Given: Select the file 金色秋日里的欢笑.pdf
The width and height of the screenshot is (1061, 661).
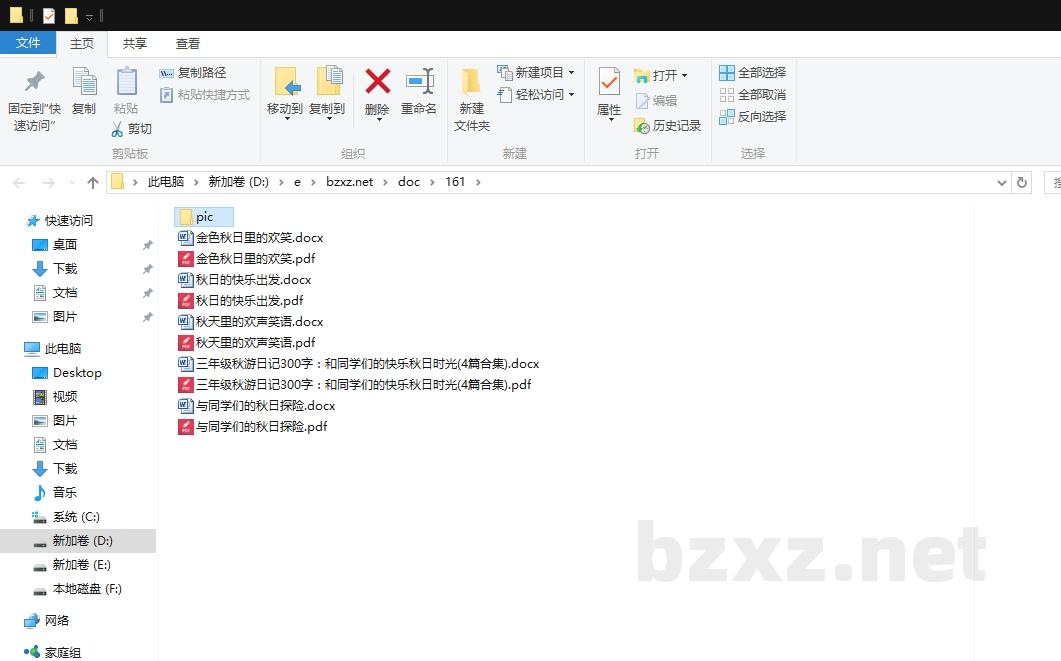Looking at the screenshot, I should [x=255, y=259].
